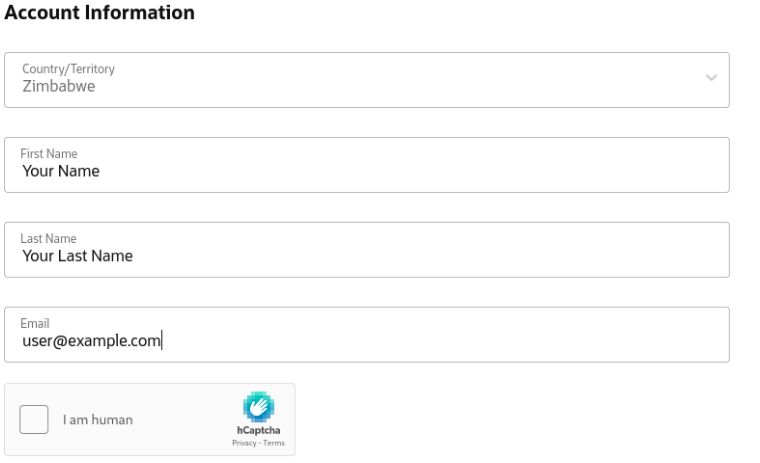The width and height of the screenshot is (760, 463).
Task: Check the "I am human" checkbox
Action: 34,419
